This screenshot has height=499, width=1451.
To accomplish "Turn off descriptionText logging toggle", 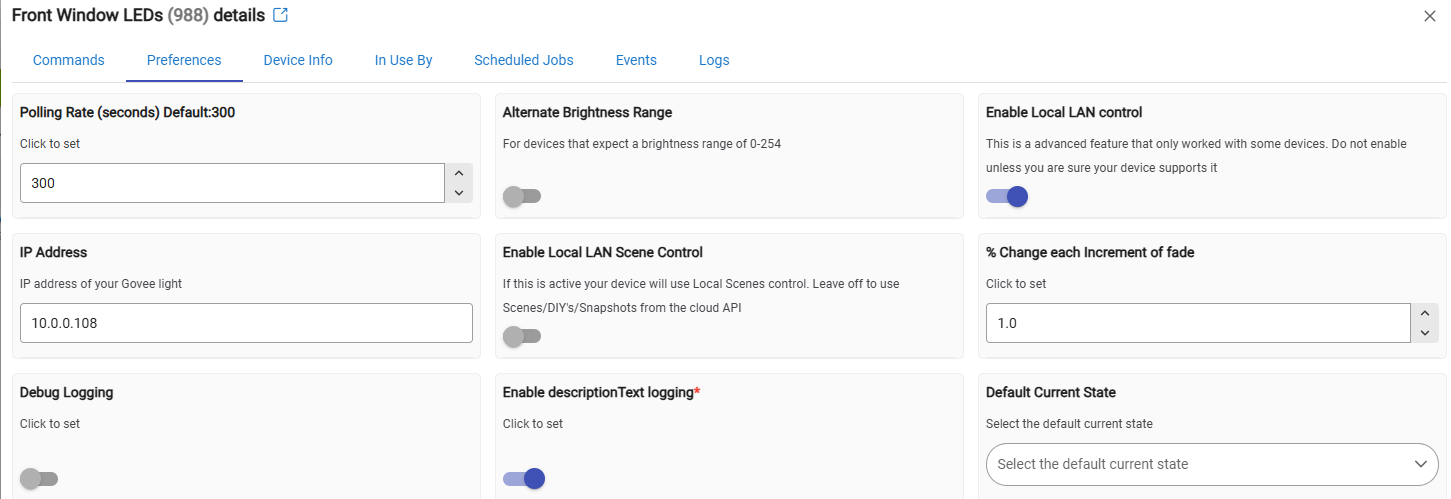I will 523,478.
